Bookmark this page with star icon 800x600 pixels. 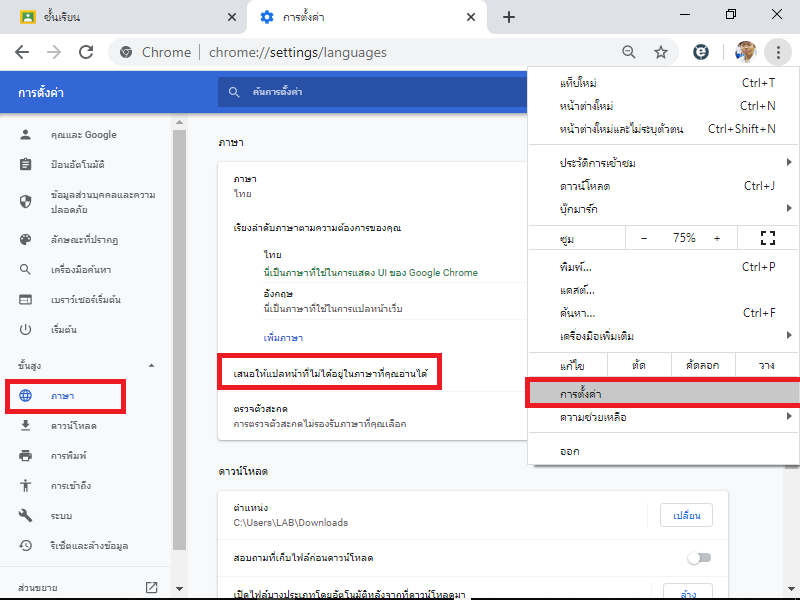[x=660, y=52]
